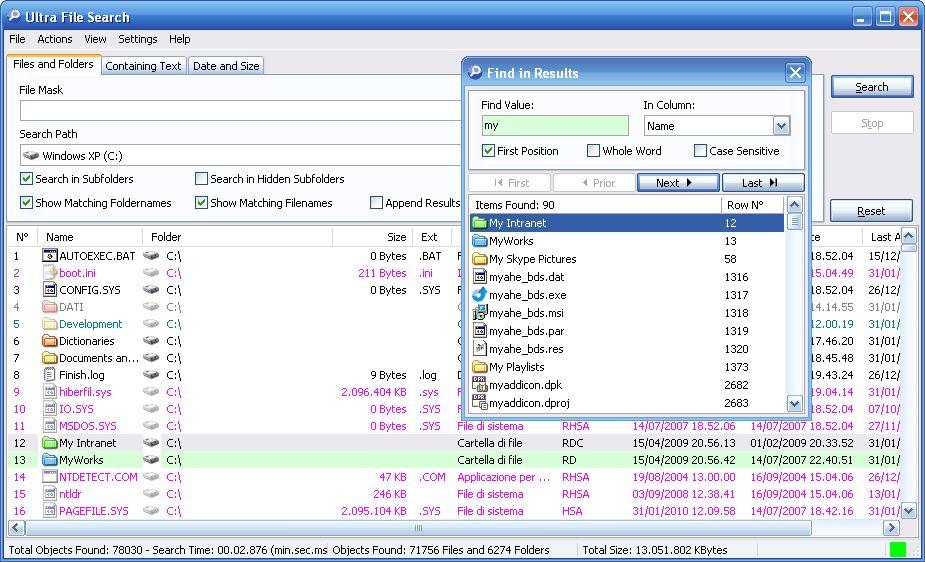The image size is (925, 562).
Task: Click the hiberfil.sys file icon
Action: click(x=50, y=392)
